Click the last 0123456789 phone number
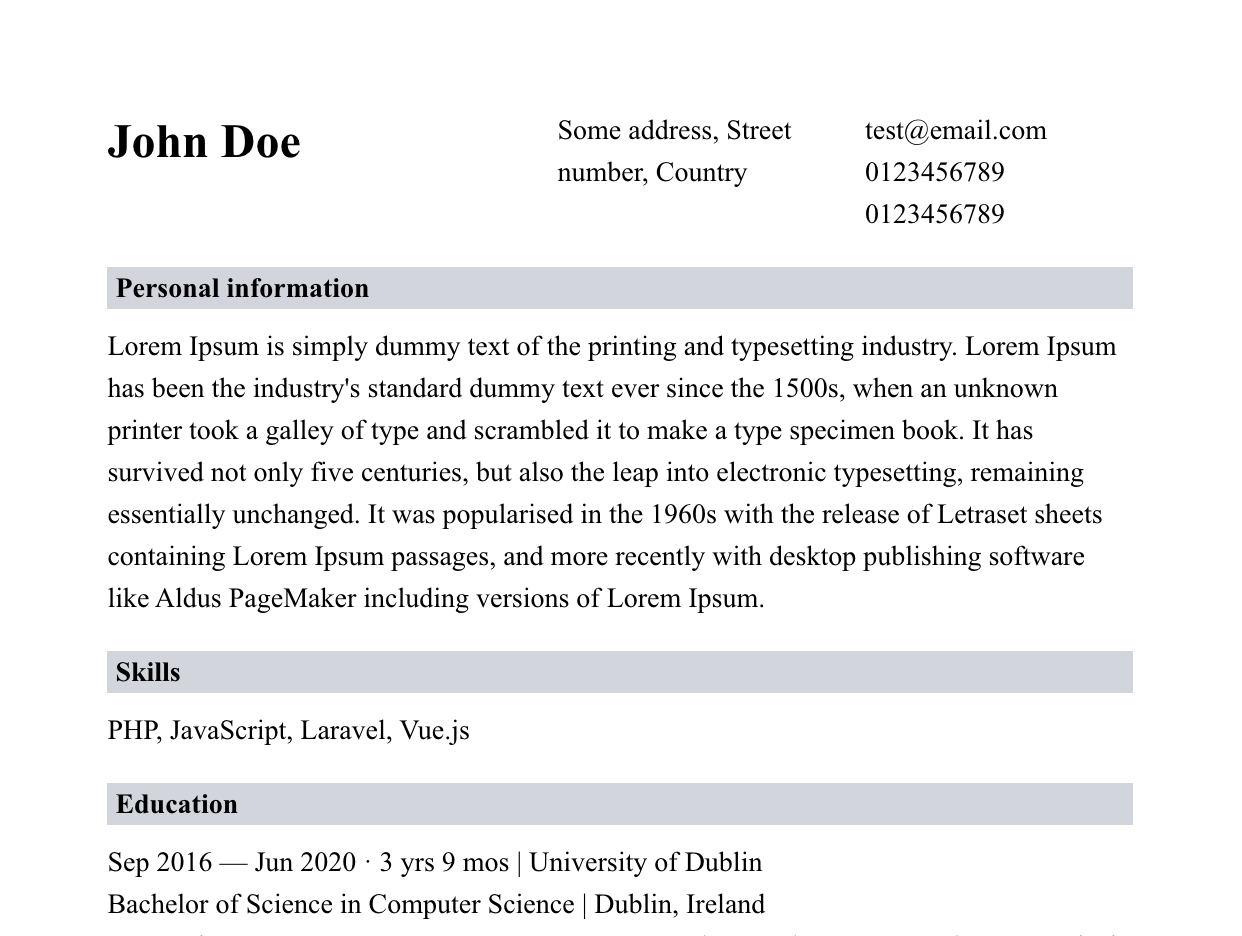The image size is (1242, 936). tap(934, 215)
